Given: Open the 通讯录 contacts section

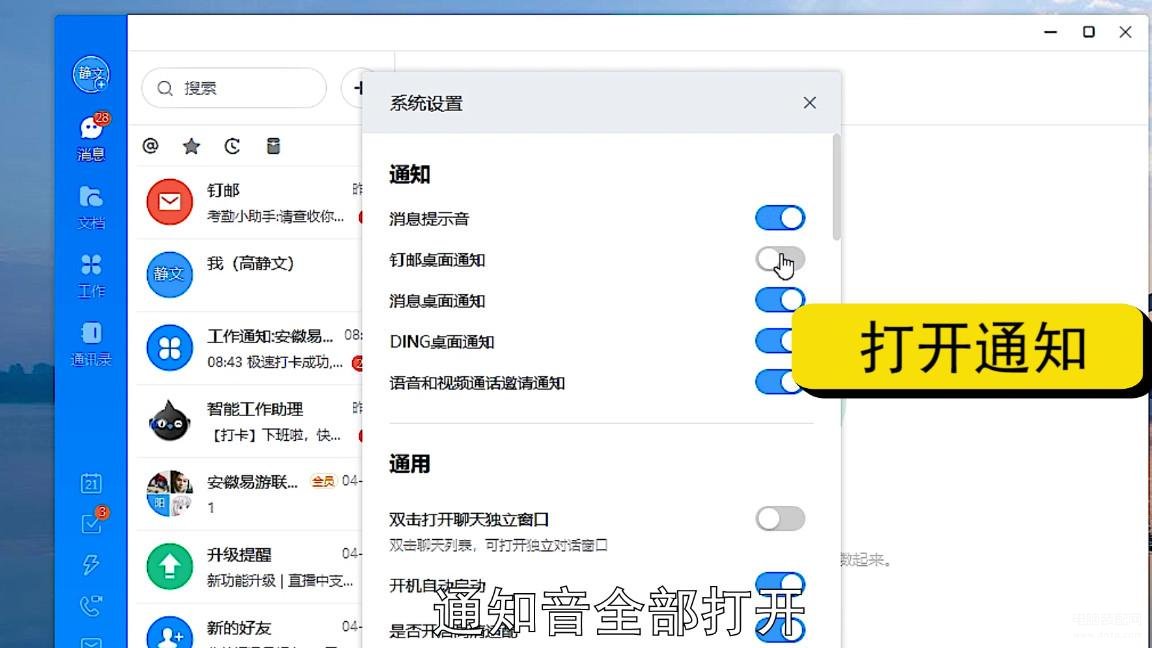Looking at the screenshot, I should tap(91, 344).
